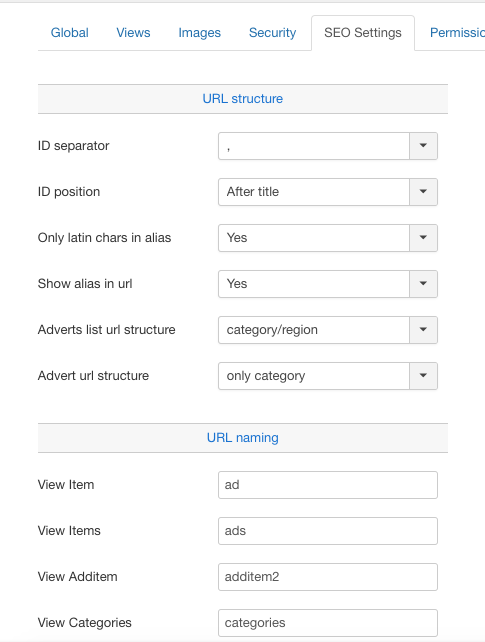
Task: Switch to the Views tab
Action: pyautogui.click(x=133, y=33)
